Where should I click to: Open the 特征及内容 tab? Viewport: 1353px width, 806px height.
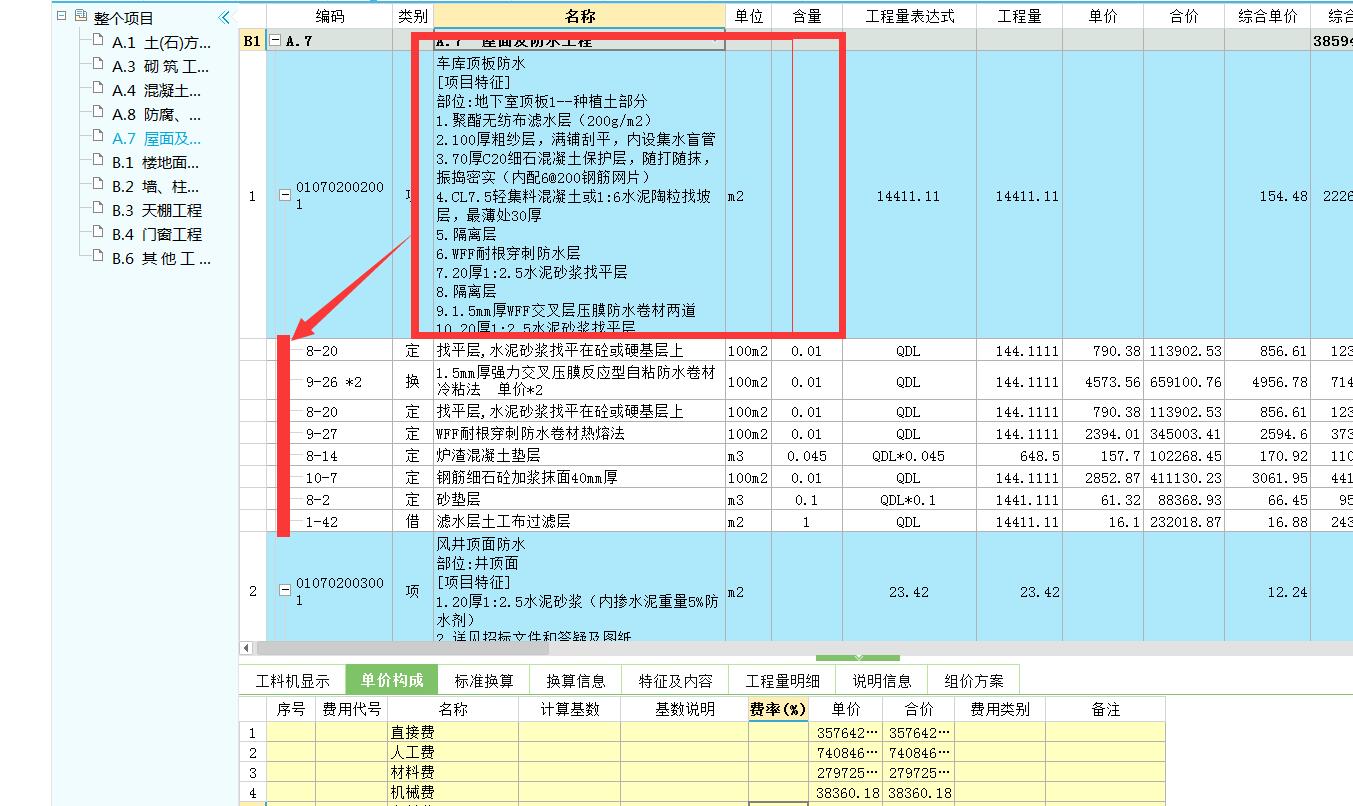[x=676, y=680]
